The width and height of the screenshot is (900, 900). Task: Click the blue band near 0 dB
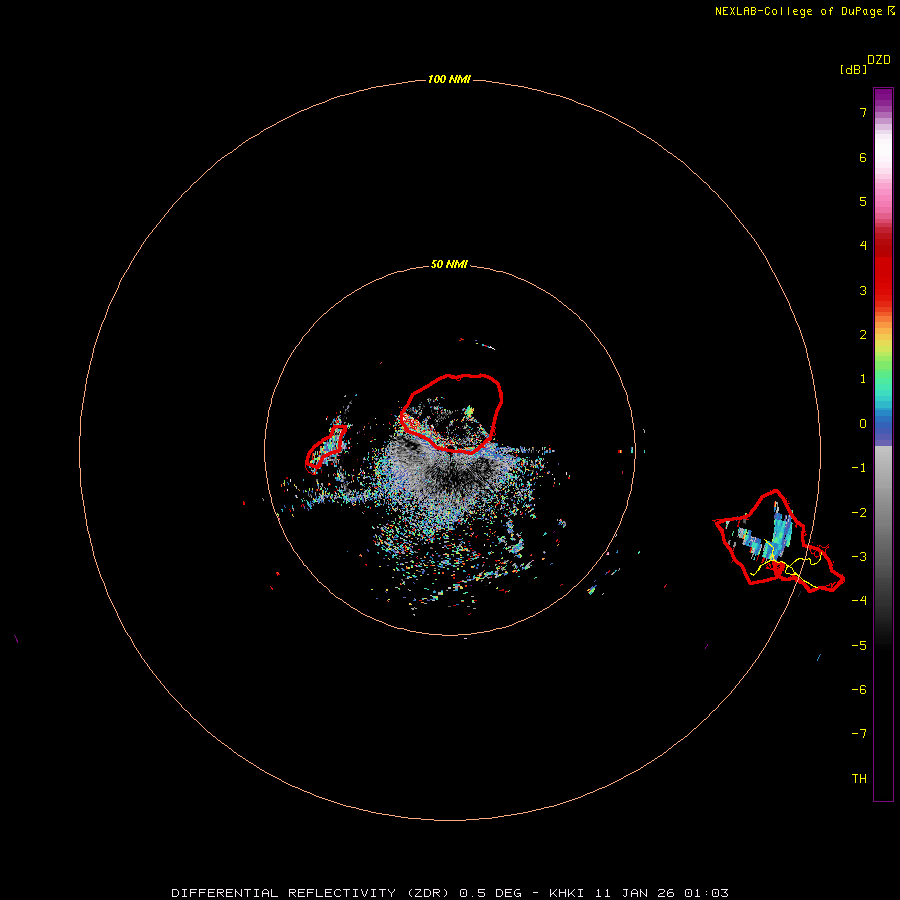coord(883,428)
